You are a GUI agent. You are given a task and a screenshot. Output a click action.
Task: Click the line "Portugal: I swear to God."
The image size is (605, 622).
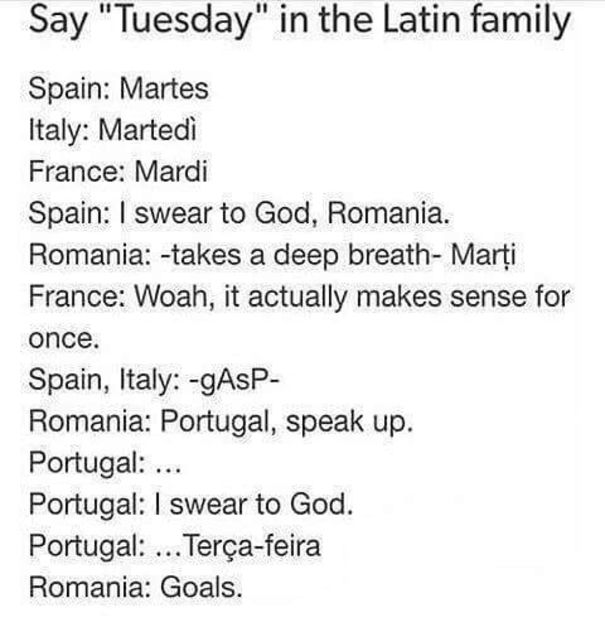(x=191, y=505)
